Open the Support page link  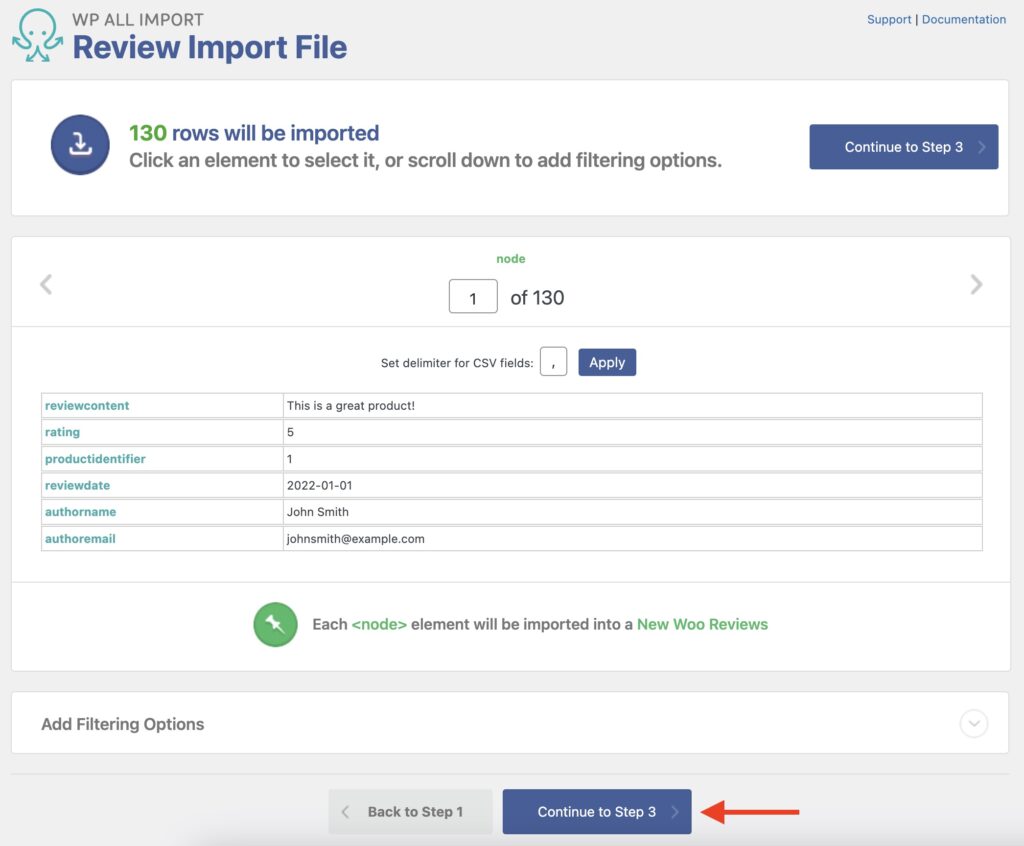889,19
